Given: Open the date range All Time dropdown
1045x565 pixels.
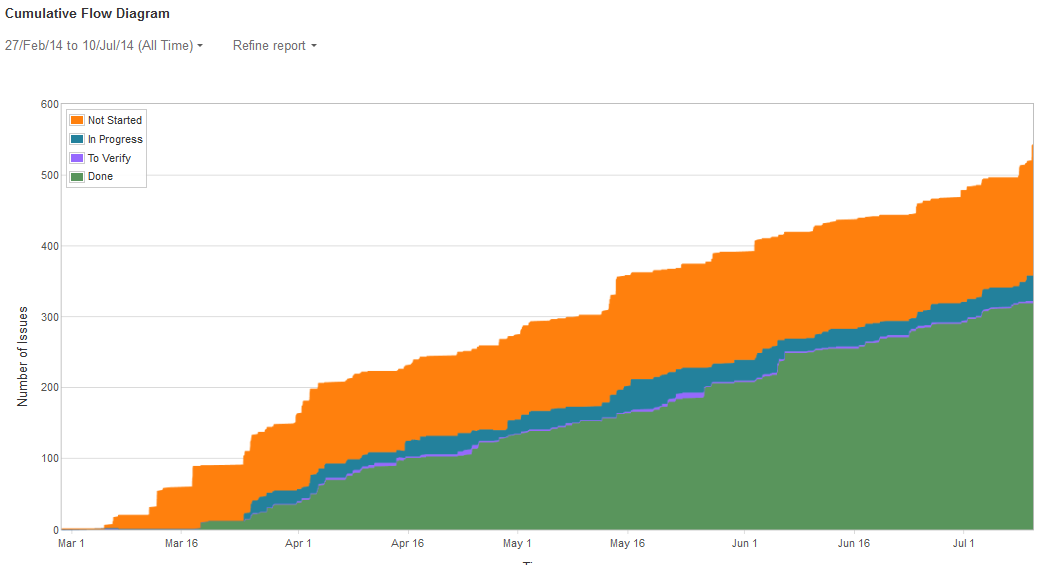Looking at the screenshot, I should 104,46.
